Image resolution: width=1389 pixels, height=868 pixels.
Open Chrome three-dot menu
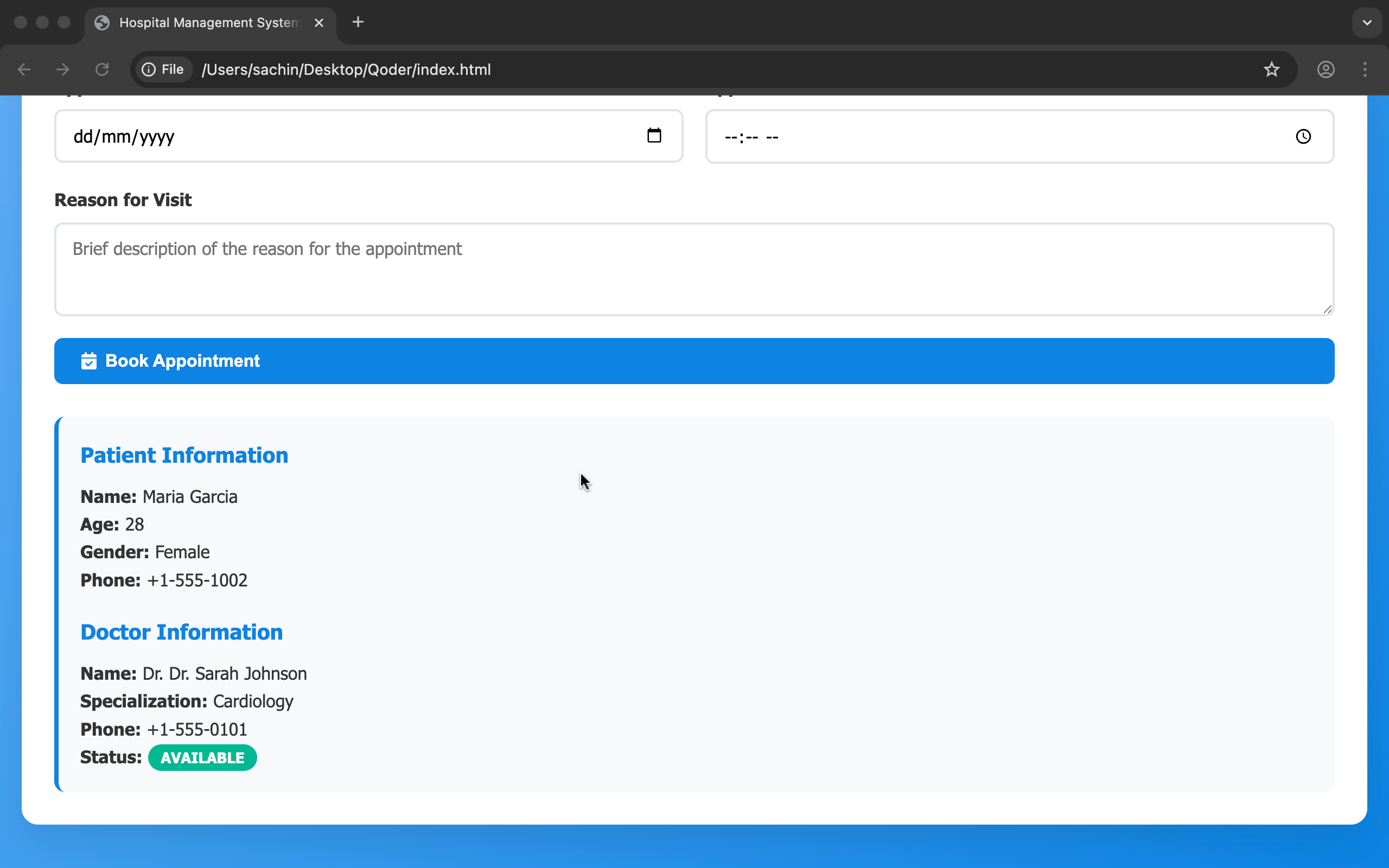click(x=1365, y=69)
